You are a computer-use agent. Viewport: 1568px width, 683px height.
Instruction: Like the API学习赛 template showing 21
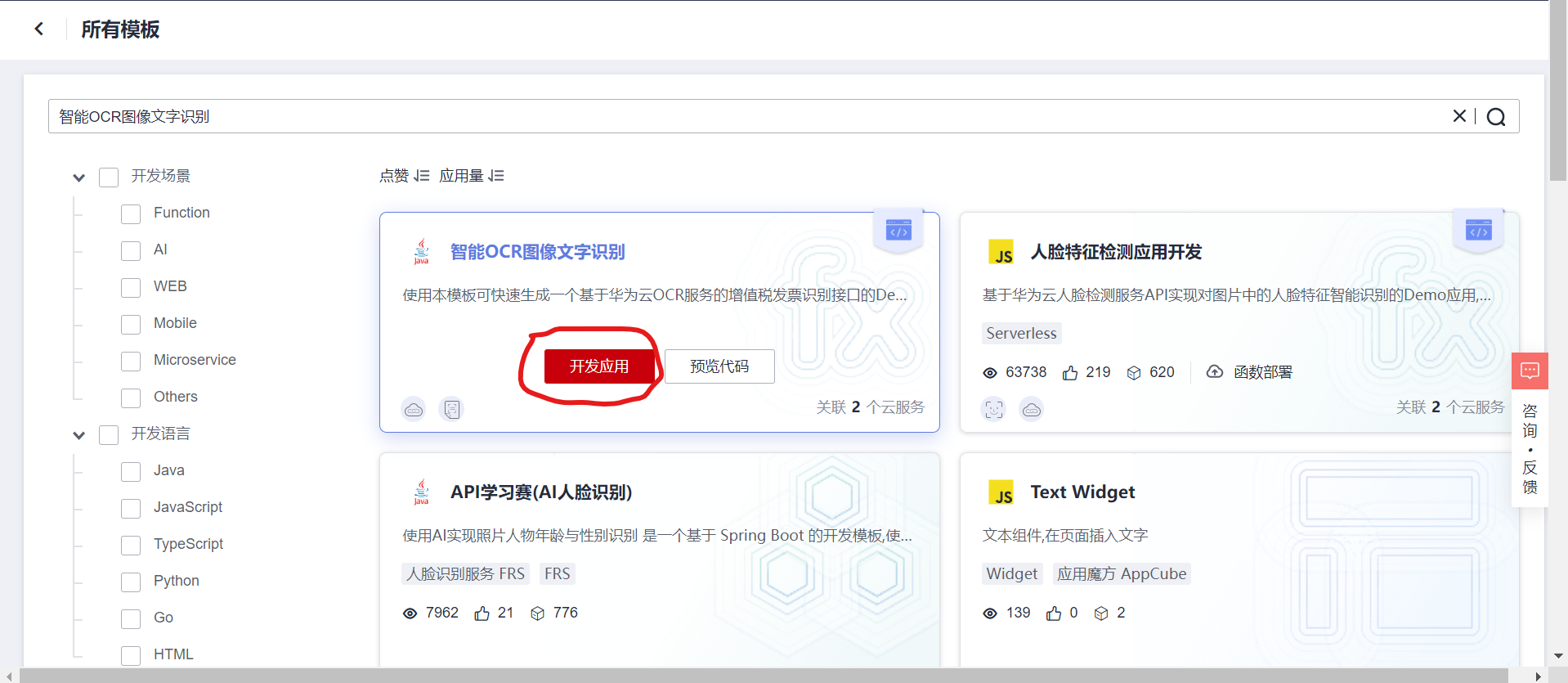482,613
